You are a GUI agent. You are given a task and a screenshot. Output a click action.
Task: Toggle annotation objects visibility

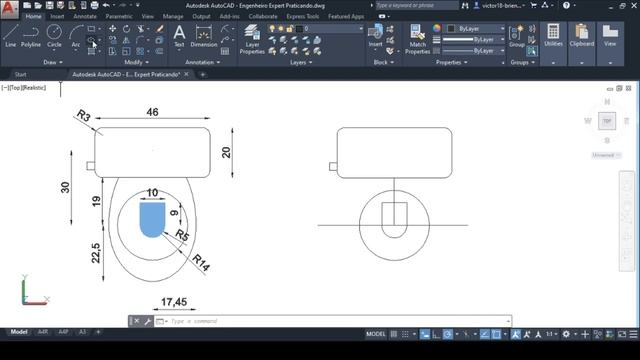516,334
